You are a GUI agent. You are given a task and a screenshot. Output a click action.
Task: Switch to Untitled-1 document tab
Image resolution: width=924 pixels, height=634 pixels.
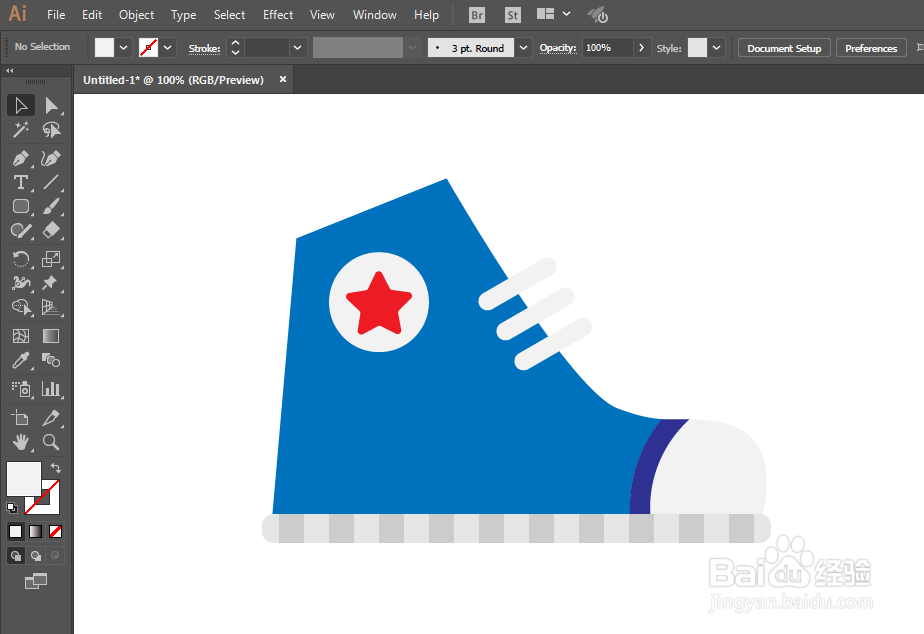pos(173,80)
